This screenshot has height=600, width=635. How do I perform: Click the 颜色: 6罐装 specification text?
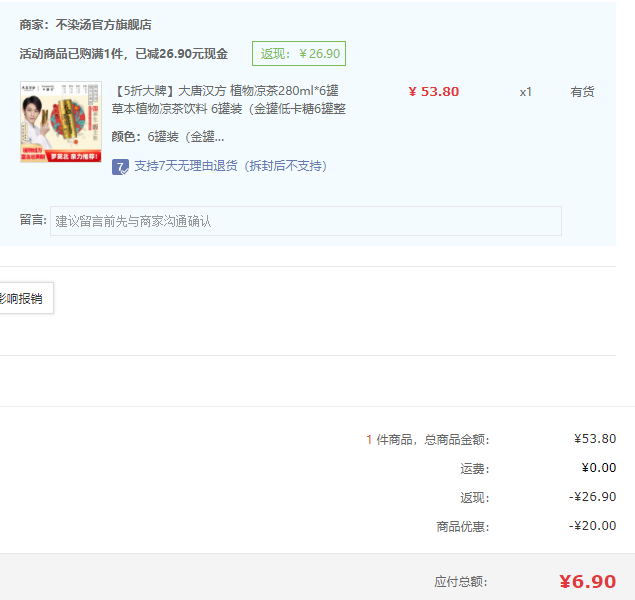[x=168, y=137]
